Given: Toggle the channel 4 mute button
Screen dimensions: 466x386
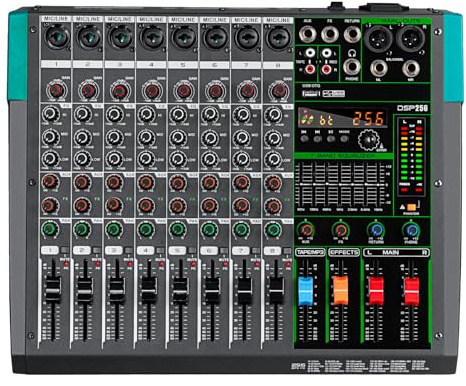Looking at the screenshot, I should (160, 250).
